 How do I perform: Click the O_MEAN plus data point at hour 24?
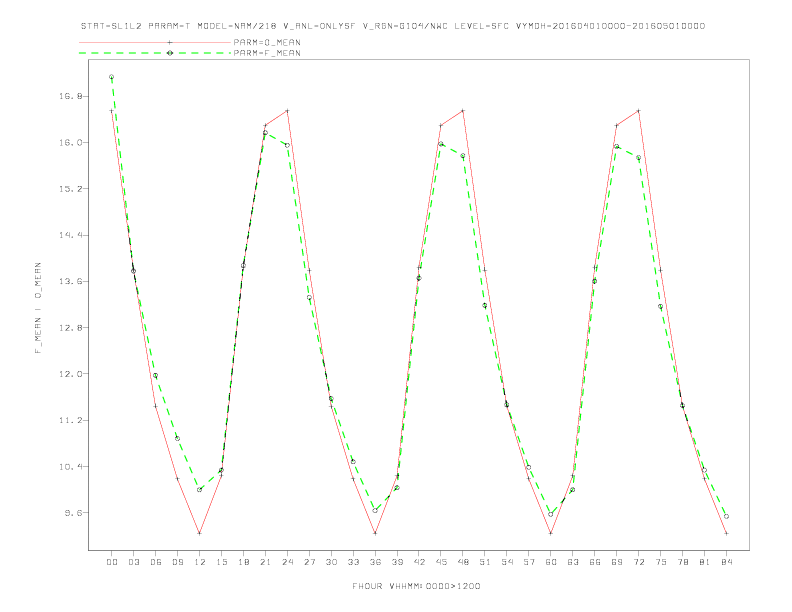pos(287,111)
